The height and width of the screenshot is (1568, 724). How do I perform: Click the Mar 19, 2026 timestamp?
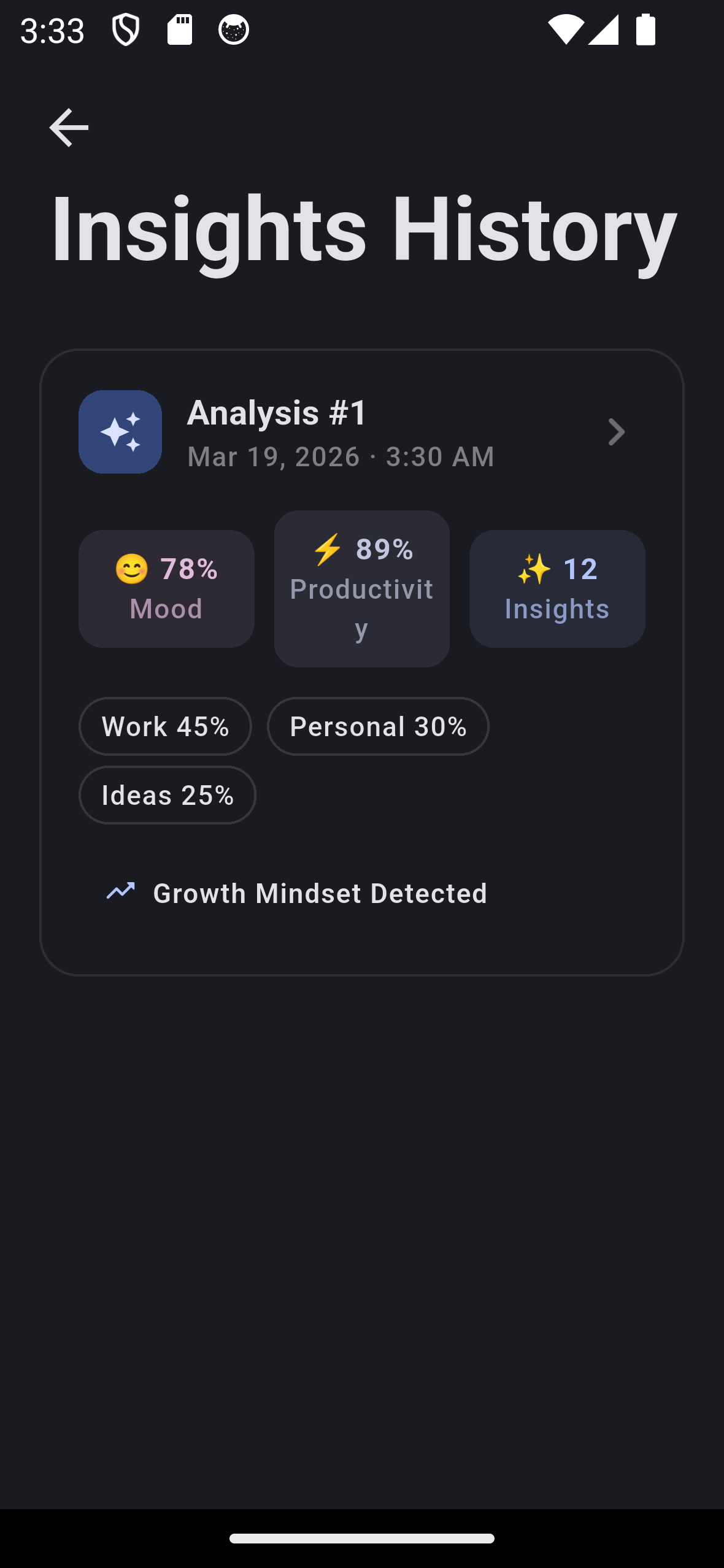click(x=341, y=457)
